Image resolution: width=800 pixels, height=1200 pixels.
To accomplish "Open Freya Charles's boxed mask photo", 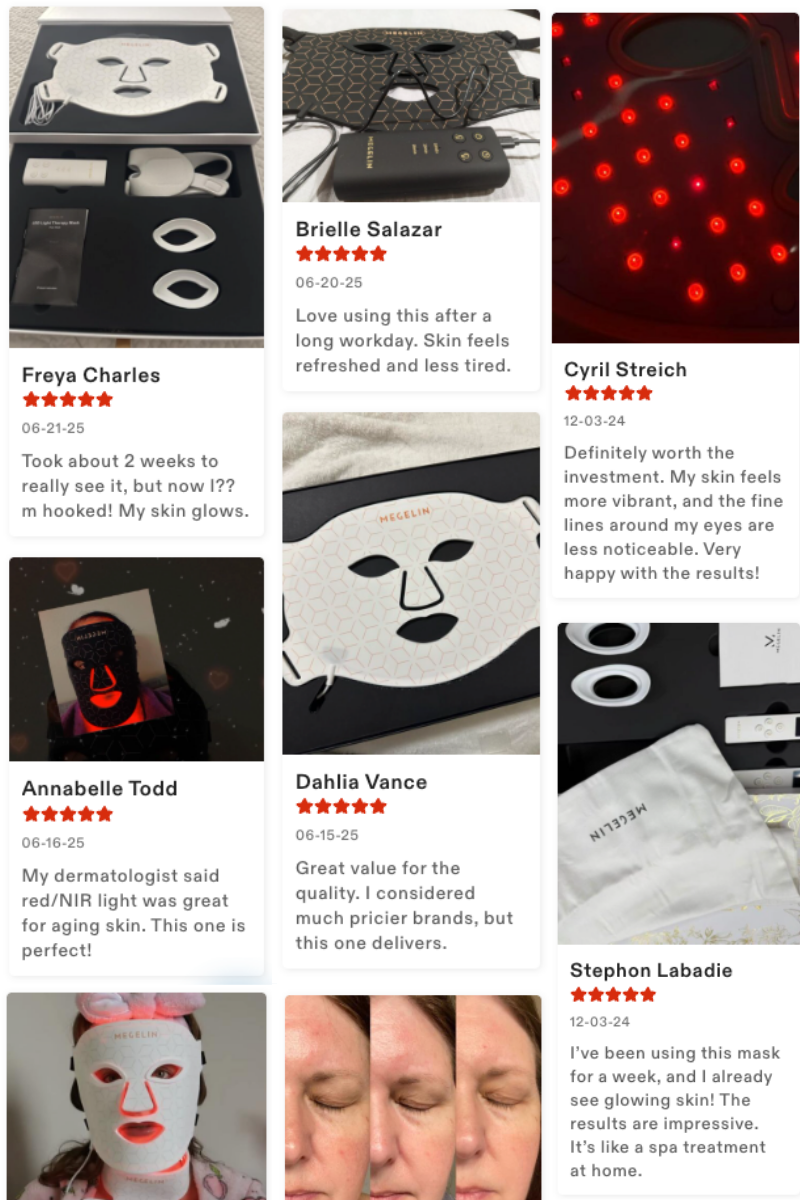I will pyautogui.click(x=137, y=177).
